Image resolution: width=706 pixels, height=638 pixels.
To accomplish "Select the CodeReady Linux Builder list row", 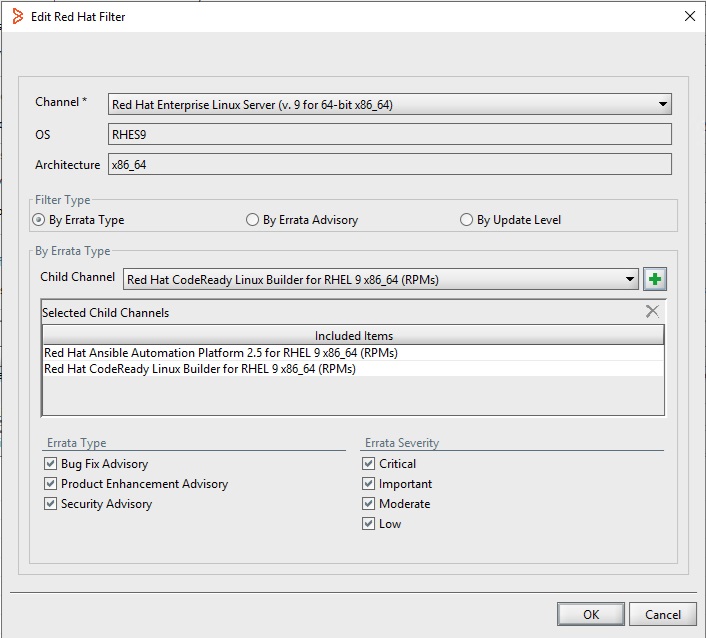I will tap(200, 369).
